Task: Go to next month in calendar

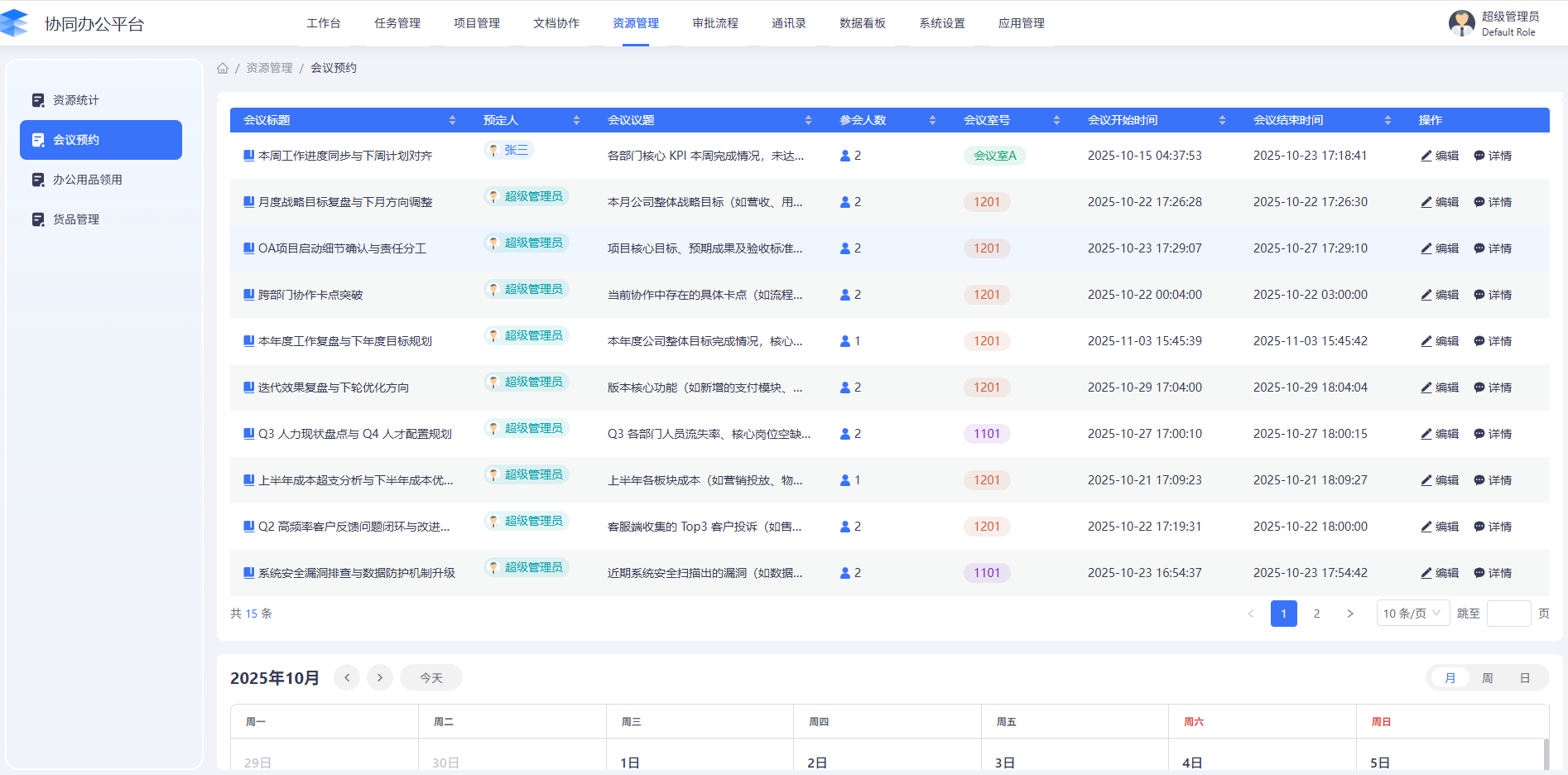Action: 380,677
